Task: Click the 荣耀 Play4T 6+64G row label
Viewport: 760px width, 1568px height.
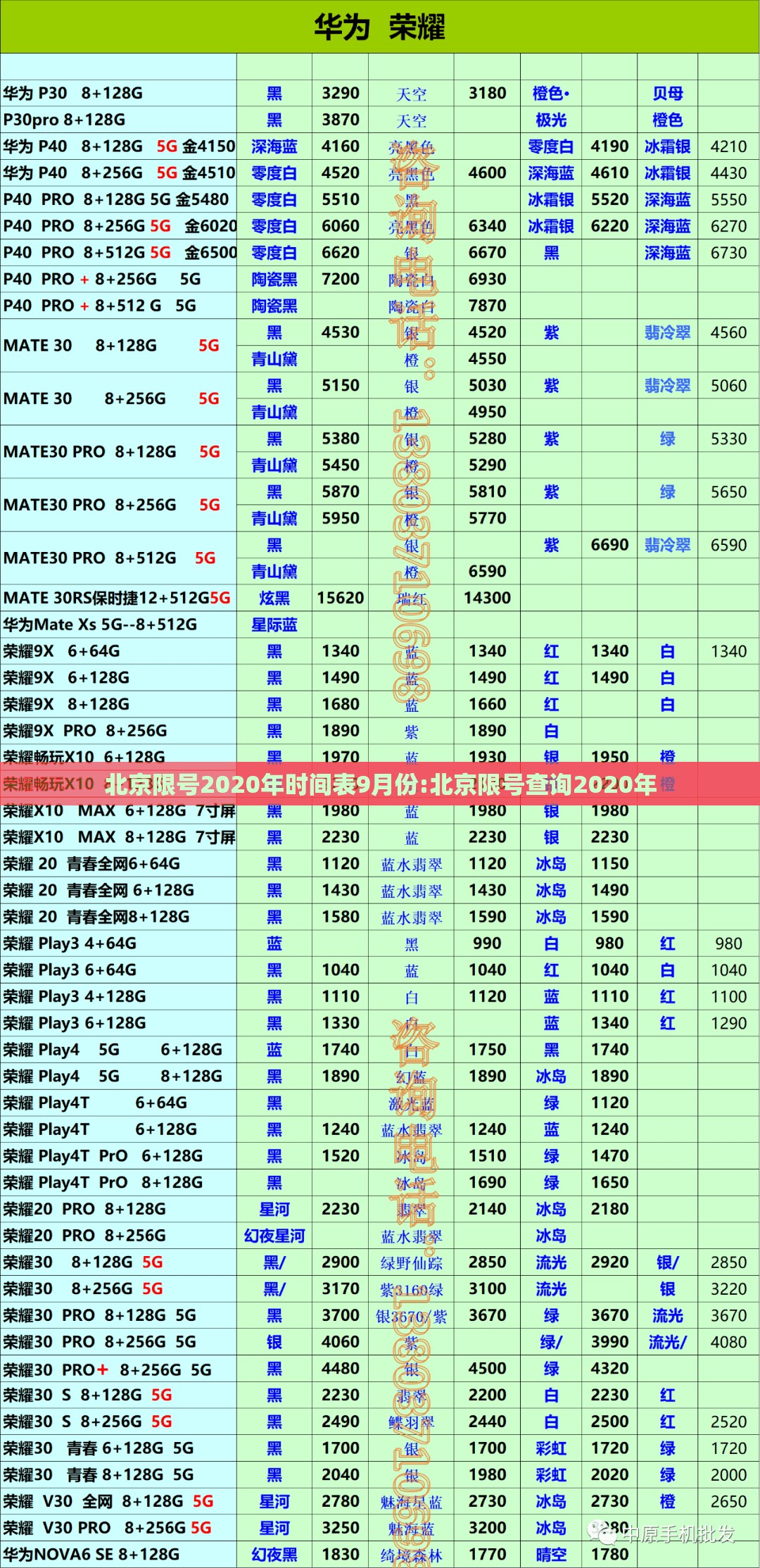Action: click(95, 1103)
